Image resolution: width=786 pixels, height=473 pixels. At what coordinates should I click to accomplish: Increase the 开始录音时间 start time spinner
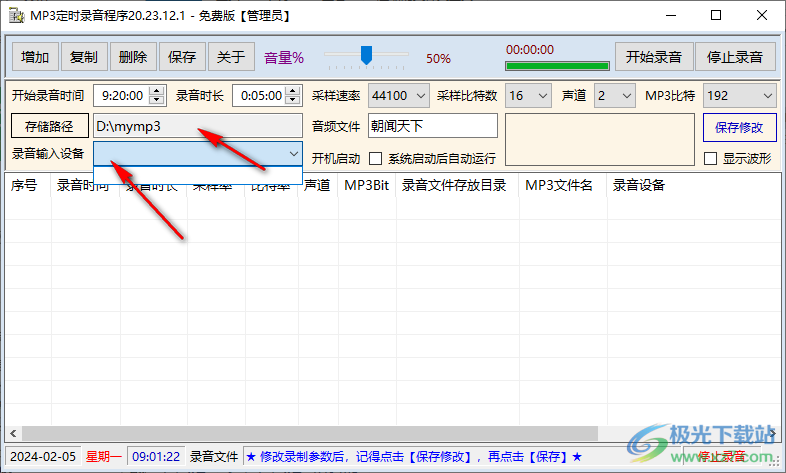(157, 91)
